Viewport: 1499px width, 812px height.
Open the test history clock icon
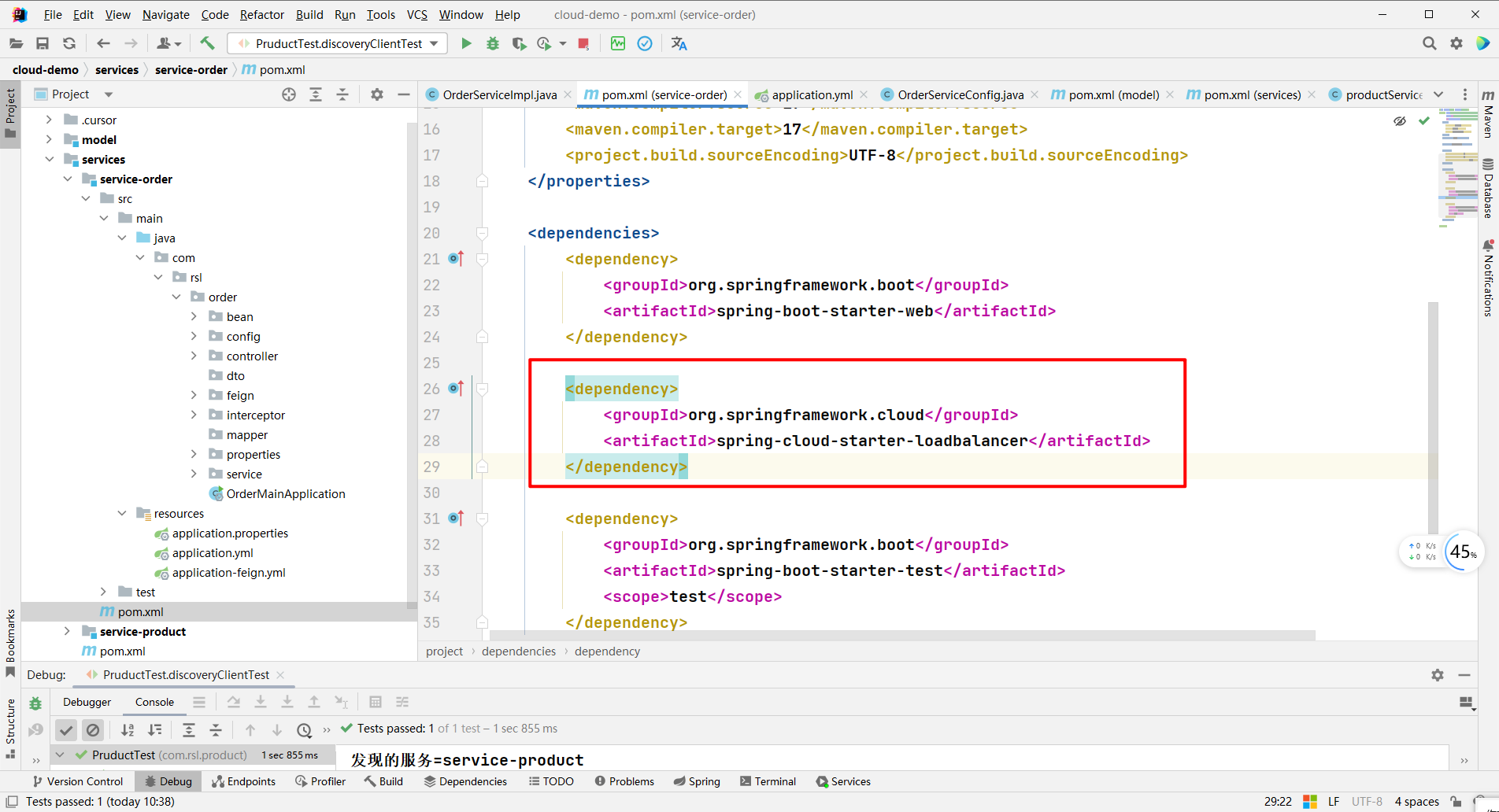pos(304,730)
